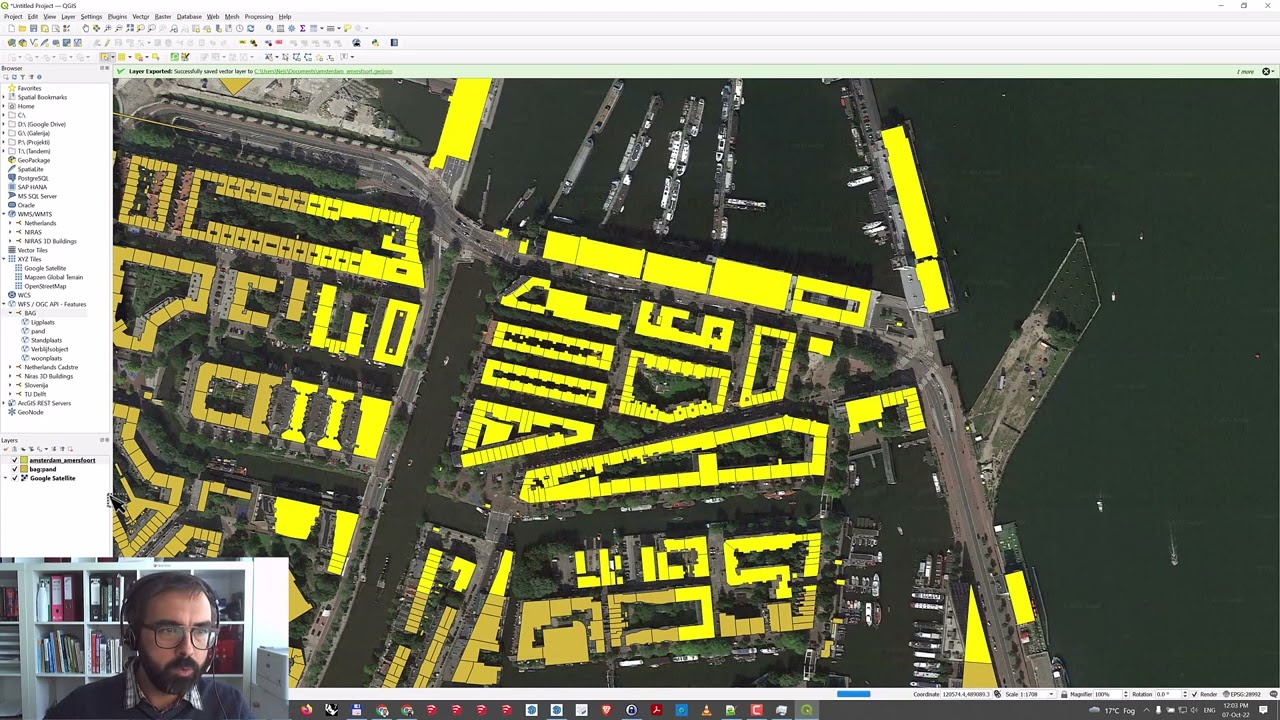Click the Zoom Full extent icon

130,28
